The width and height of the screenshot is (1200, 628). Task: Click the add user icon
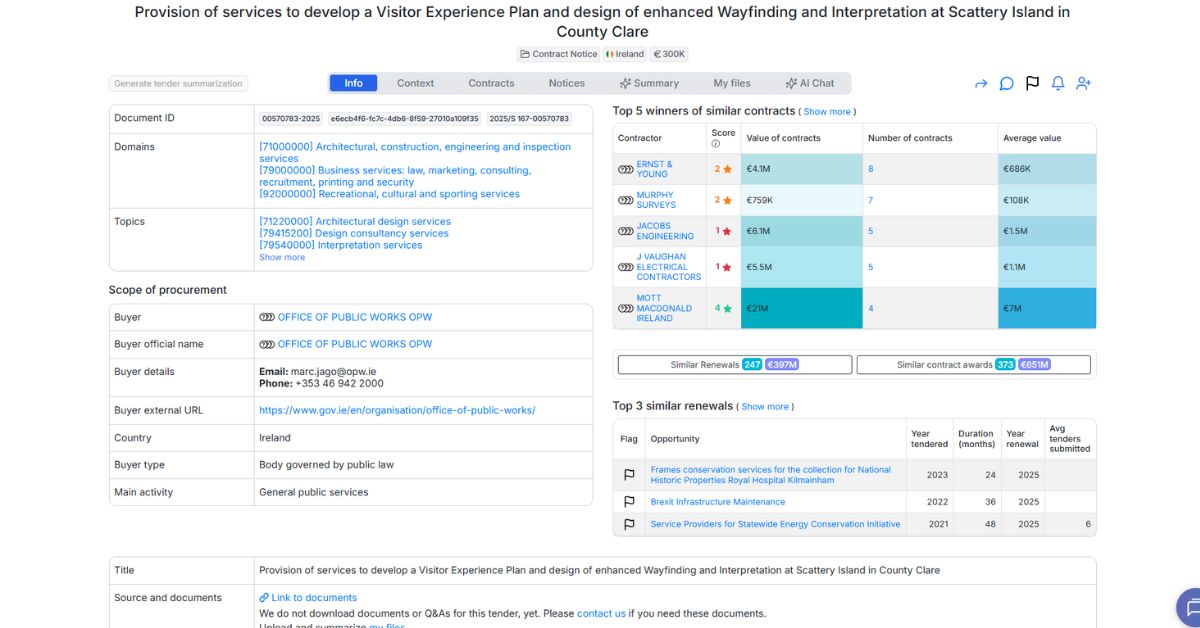pyautogui.click(x=1083, y=84)
